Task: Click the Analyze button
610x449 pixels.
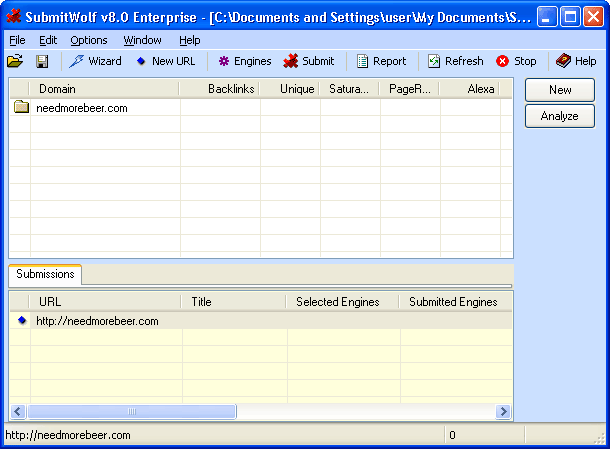Action: tap(560, 116)
